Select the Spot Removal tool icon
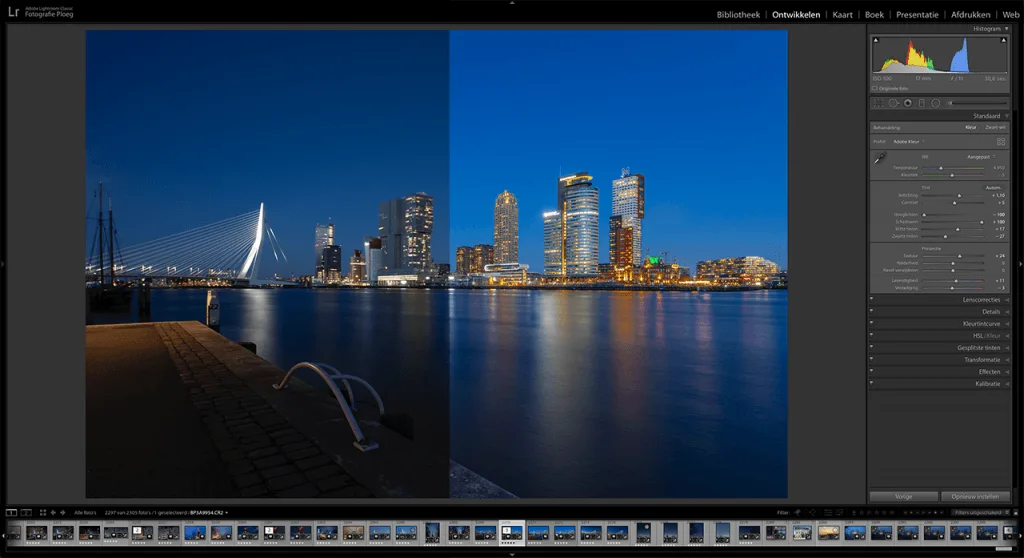Viewport: 1024px width, 558px height. coord(893,103)
